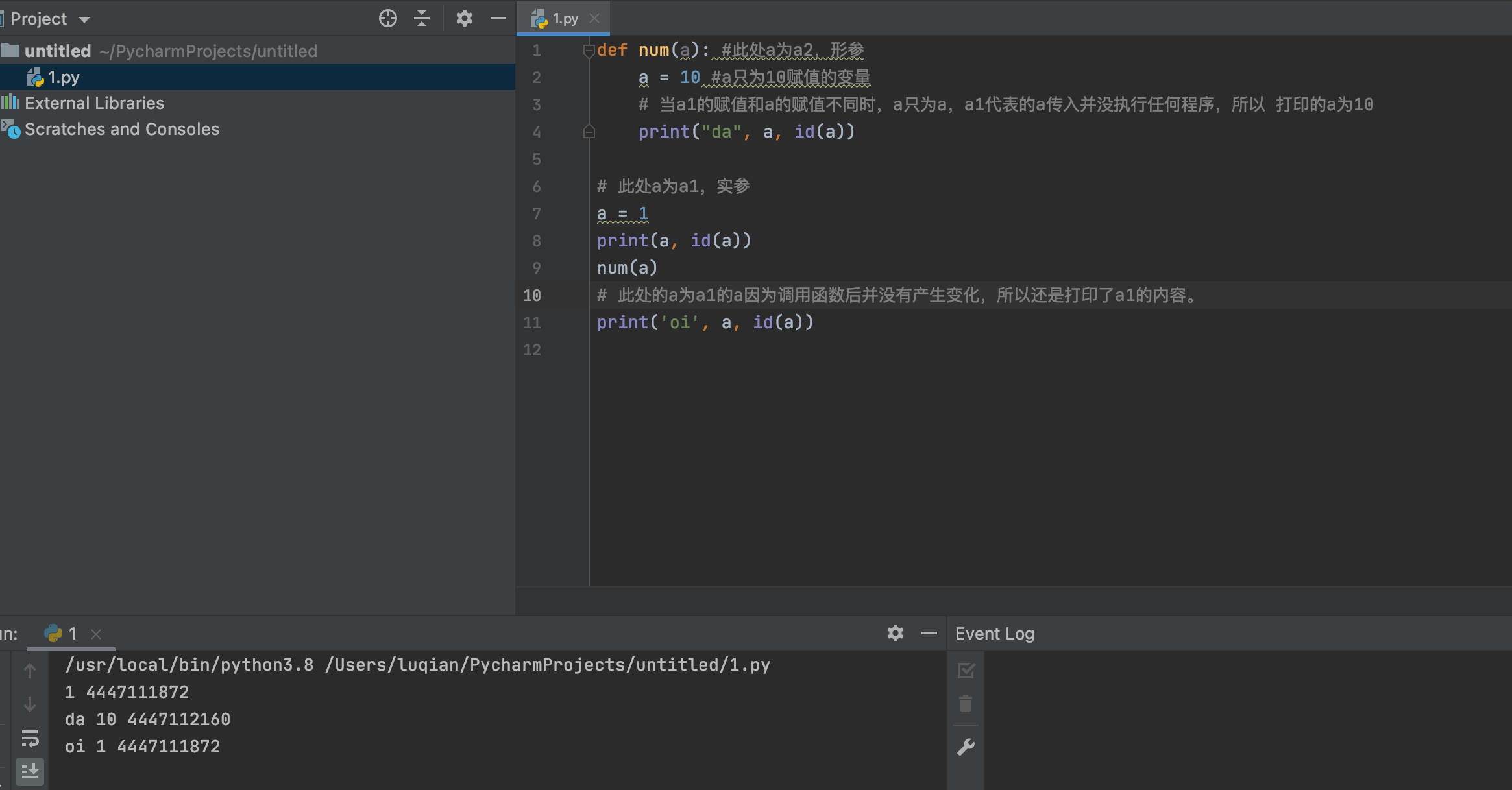Hide the Project panel with minus icon

[x=498, y=18]
